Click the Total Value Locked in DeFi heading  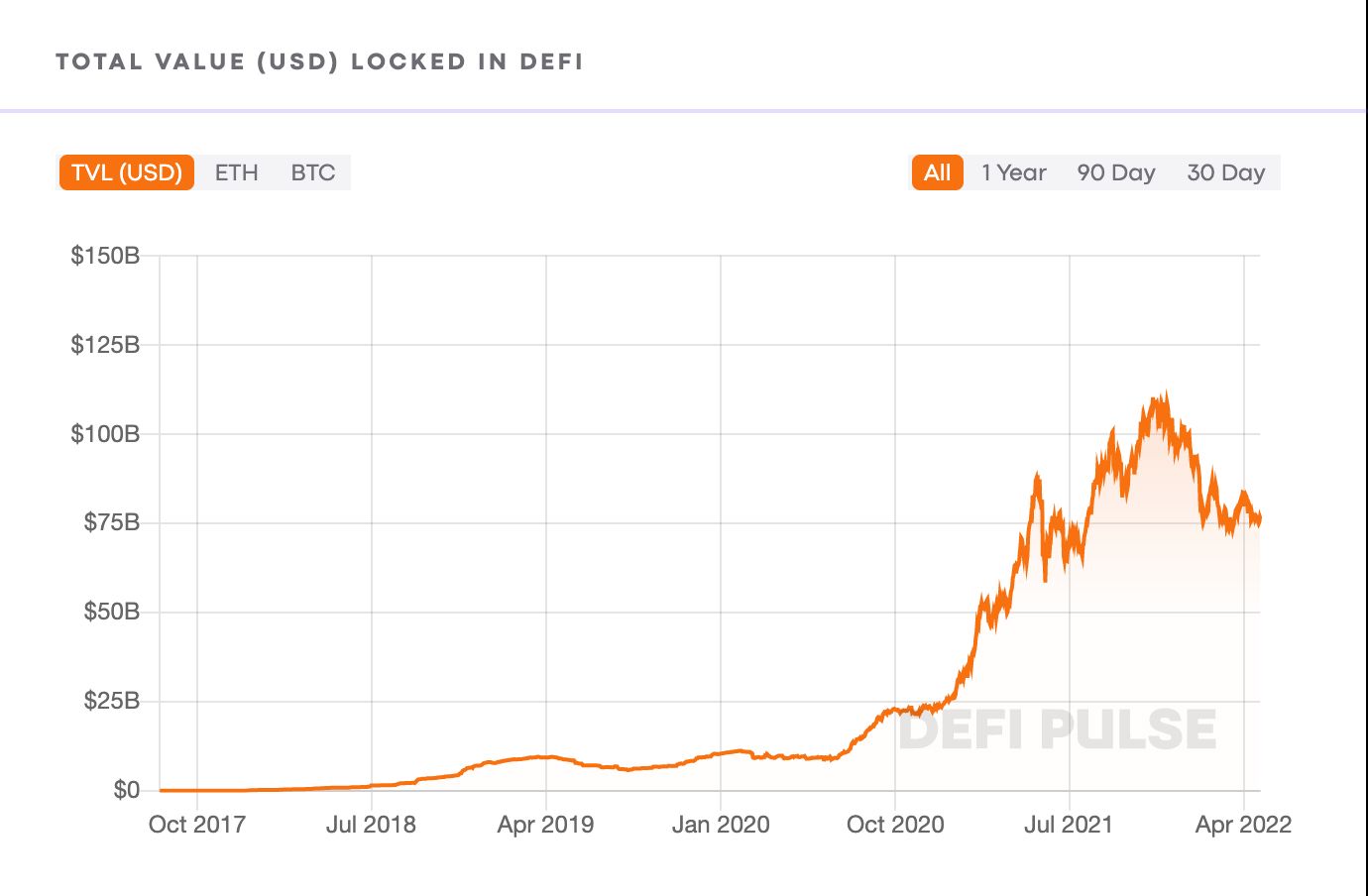[x=319, y=61]
